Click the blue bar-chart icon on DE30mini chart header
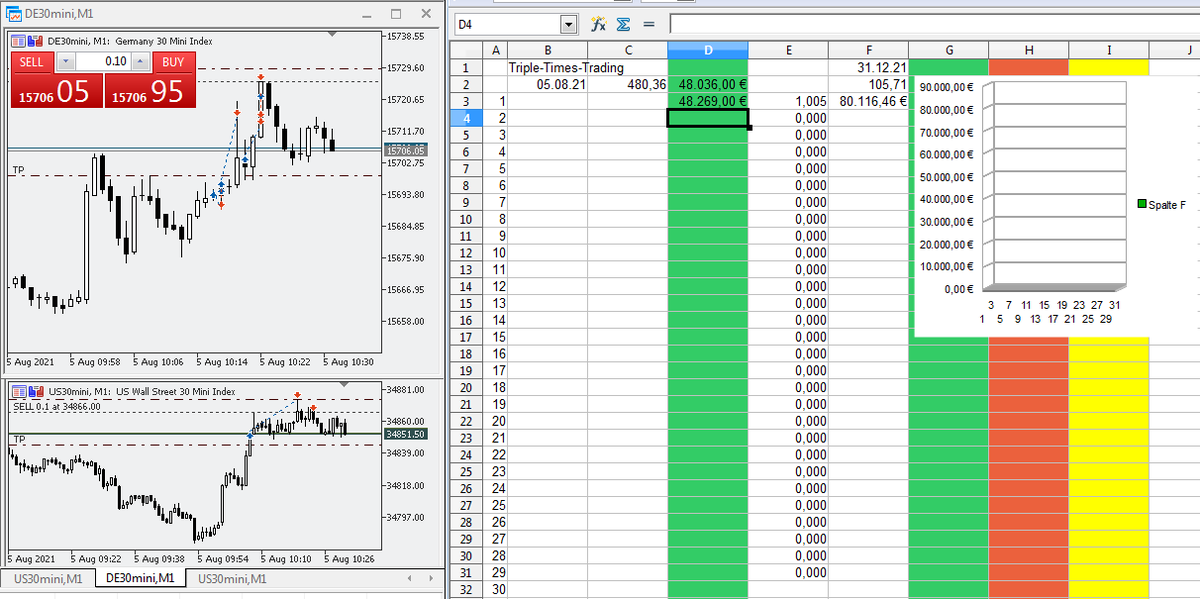The width and height of the screenshot is (1200, 599). click(31, 41)
